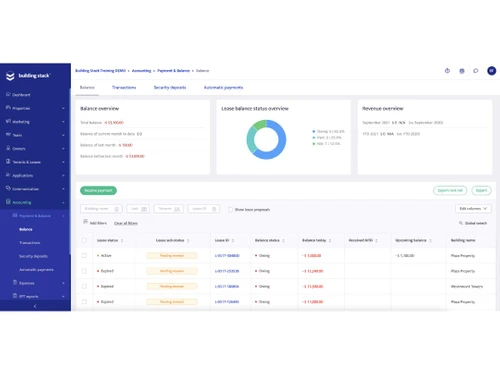This screenshot has width=500, height=375.
Task: Click the clock icon in top bar
Action: [x=447, y=71]
